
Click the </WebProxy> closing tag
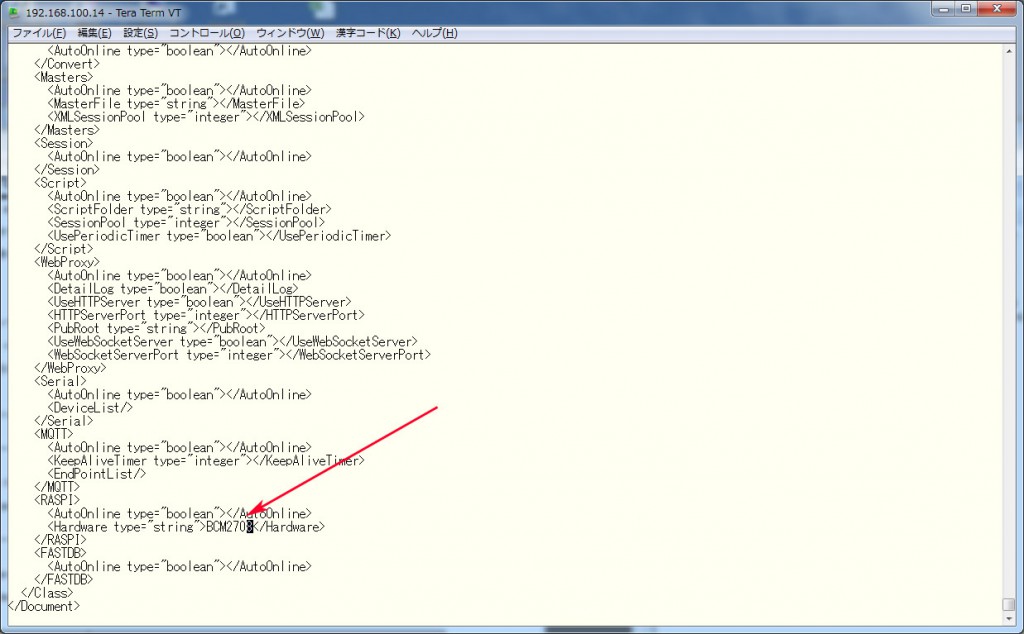(70, 368)
